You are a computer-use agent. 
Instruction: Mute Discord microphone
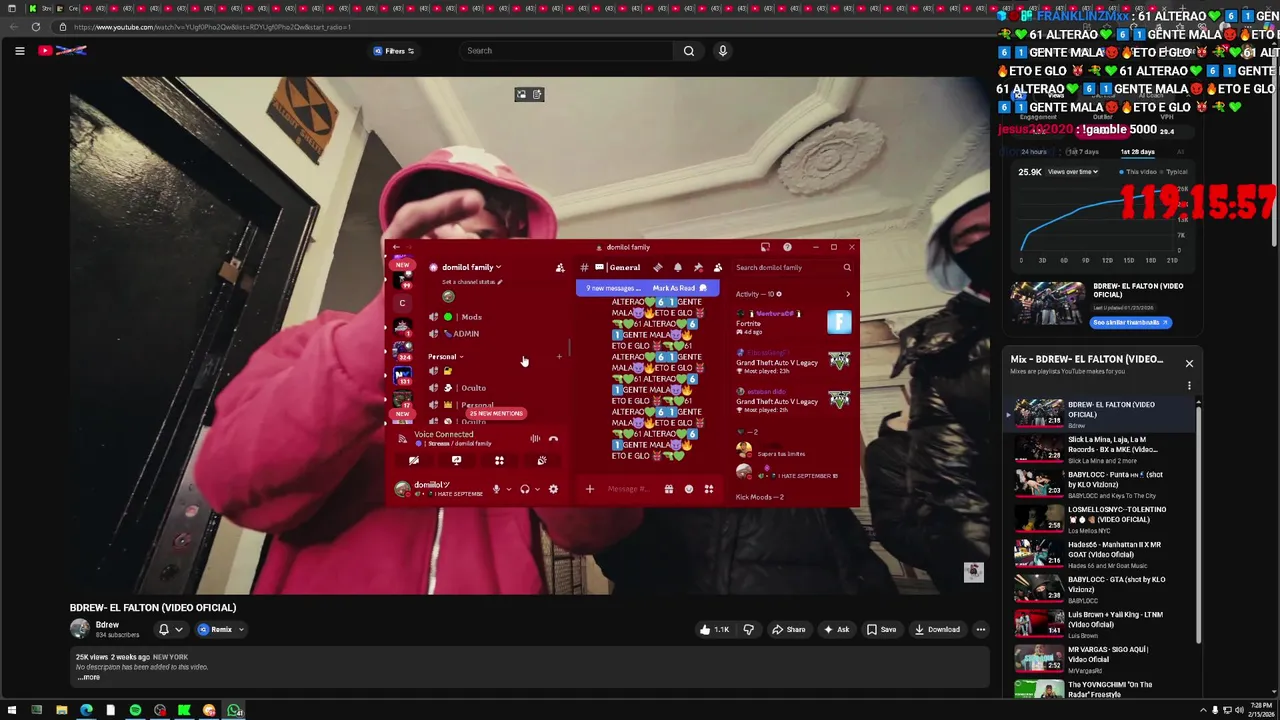pyautogui.click(x=495, y=489)
